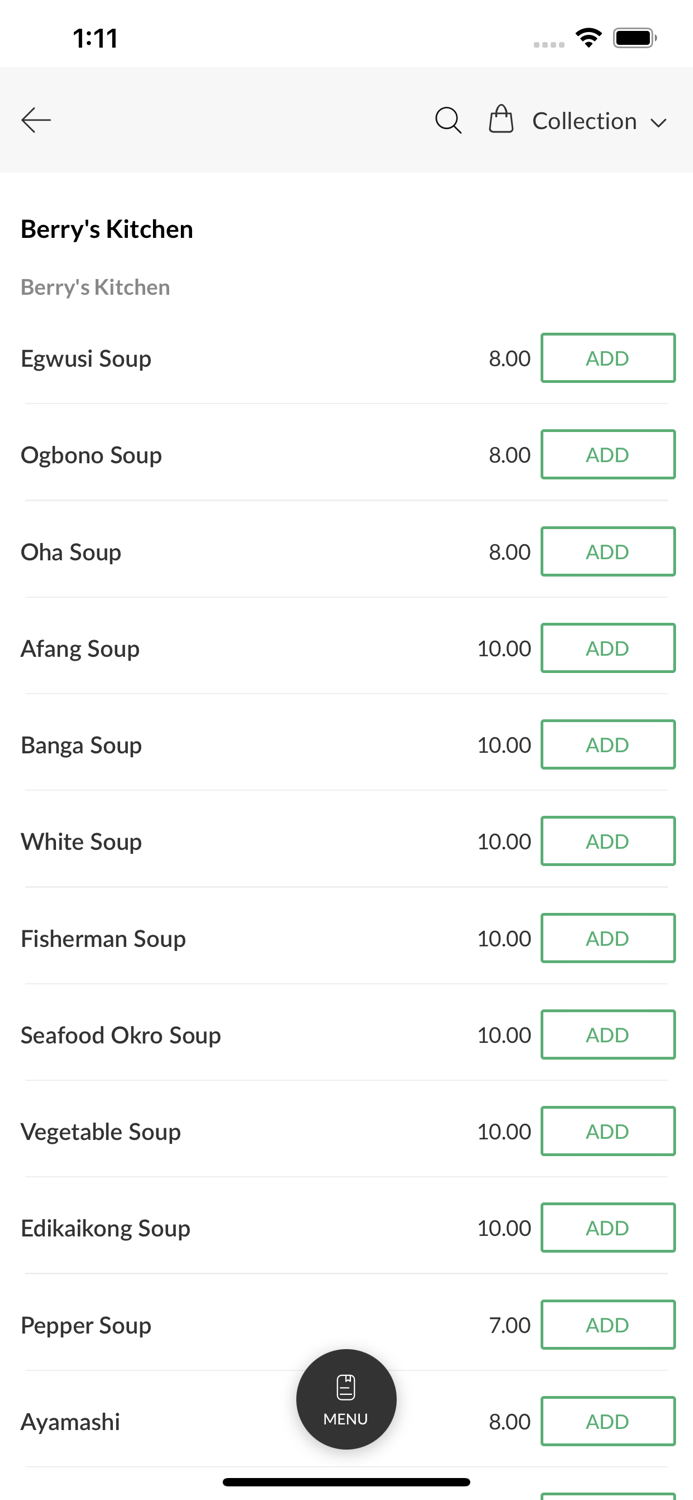
Task: Select the Collection order type label
Action: [584, 121]
